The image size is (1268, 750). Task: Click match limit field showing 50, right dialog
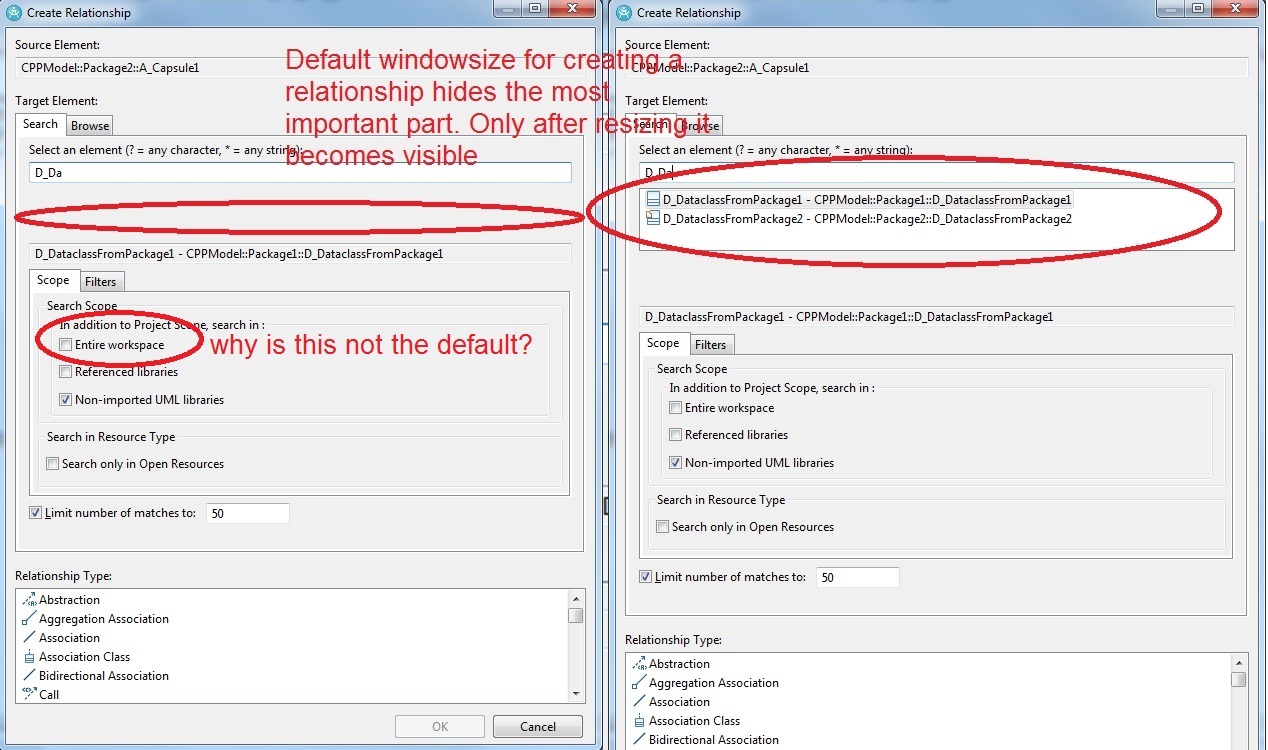[857, 578]
